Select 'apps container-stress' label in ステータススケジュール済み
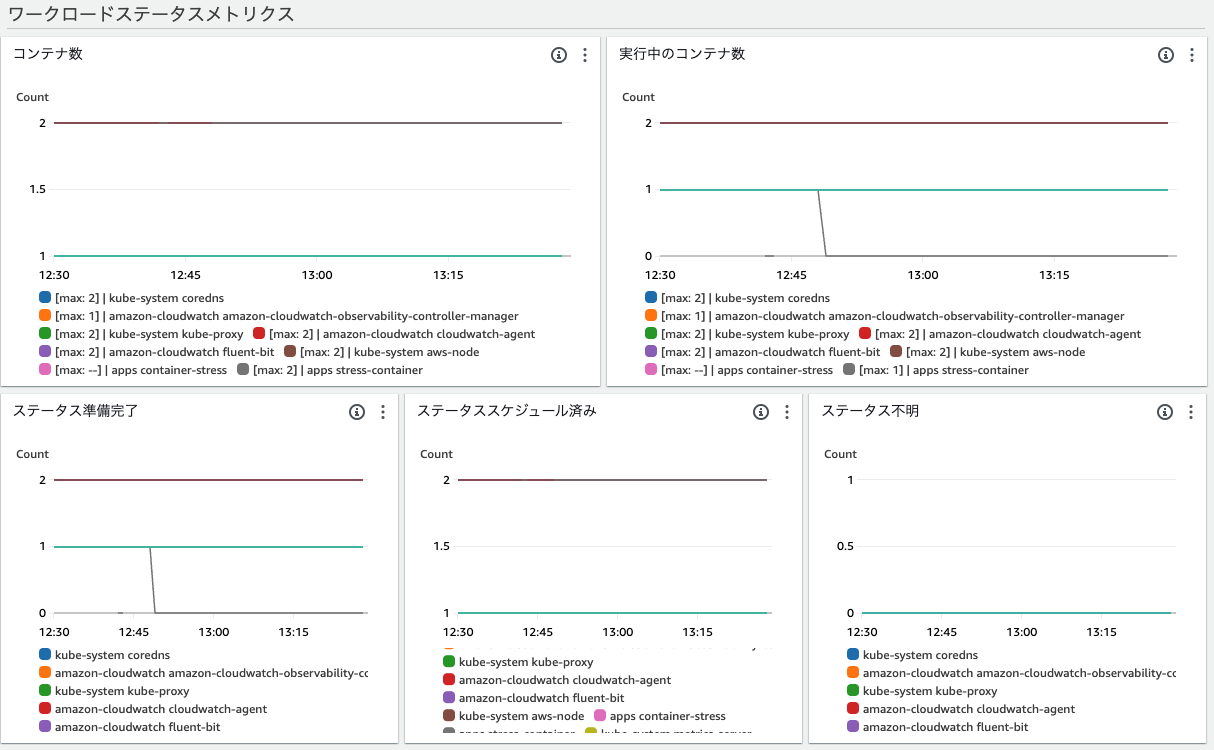The width and height of the screenshot is (1214, 750). click(x=668, y=716)
